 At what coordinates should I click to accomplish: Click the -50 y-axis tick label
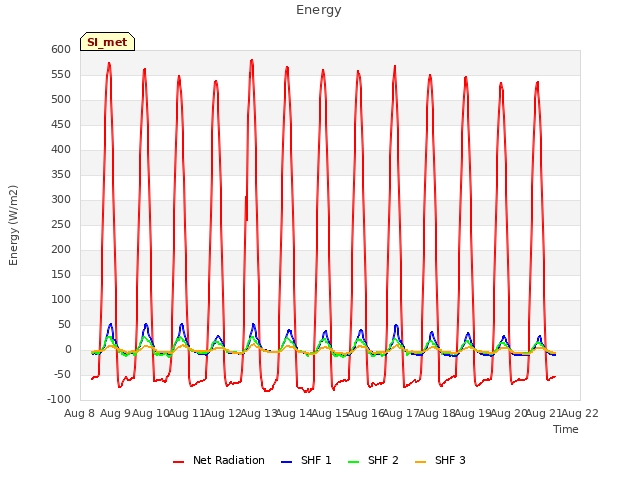click(62, 375)
